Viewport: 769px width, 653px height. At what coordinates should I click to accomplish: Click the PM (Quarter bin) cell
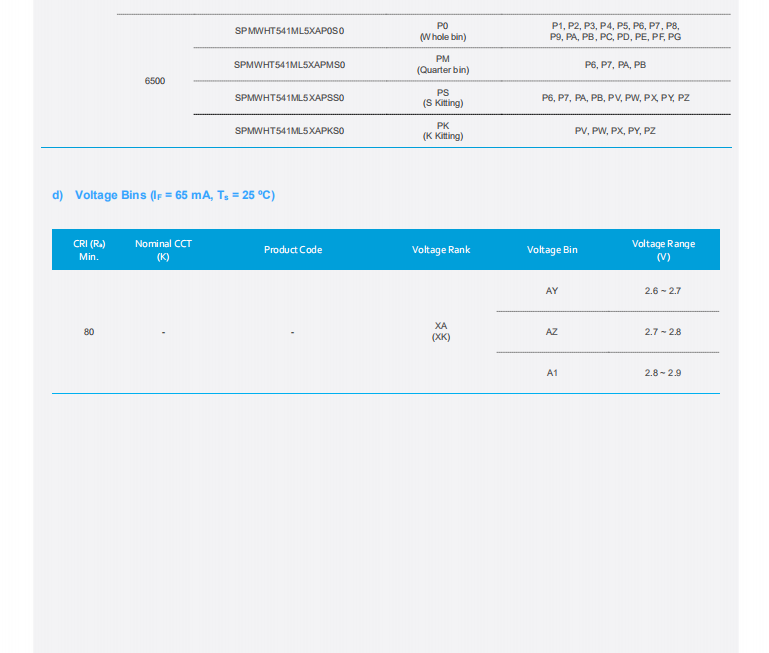pos(443,64)
